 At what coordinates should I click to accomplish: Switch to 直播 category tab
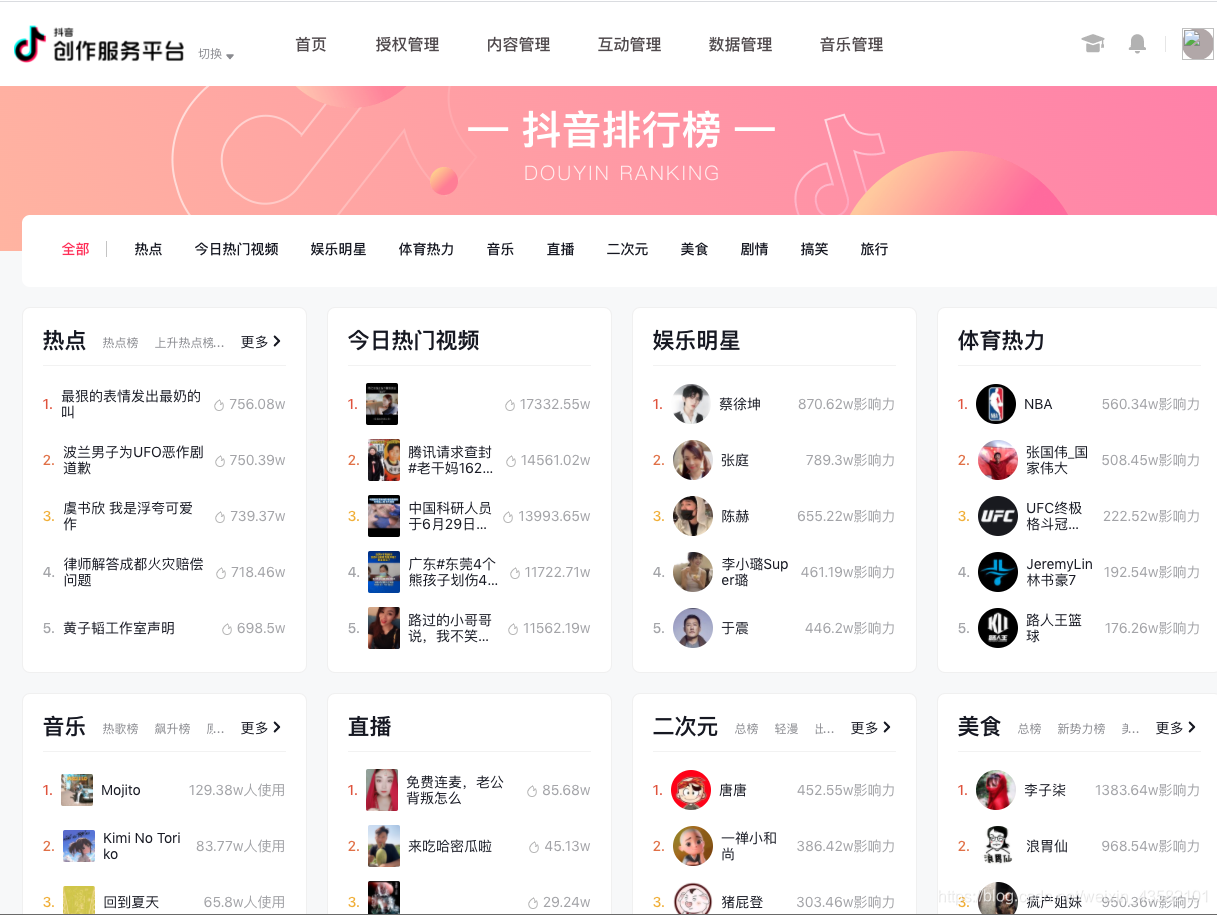coord(560,249)
